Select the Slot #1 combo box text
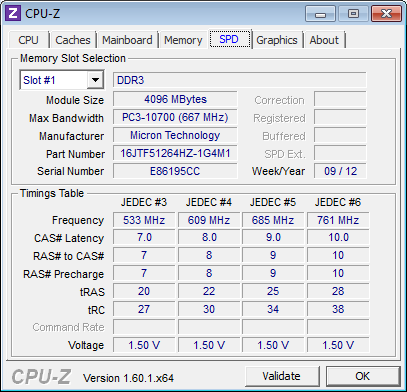 point(53,80)
